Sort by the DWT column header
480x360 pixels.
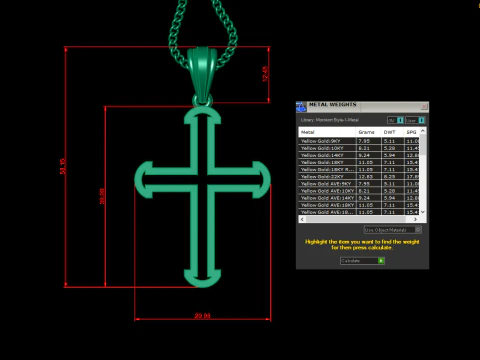point(392,132)
